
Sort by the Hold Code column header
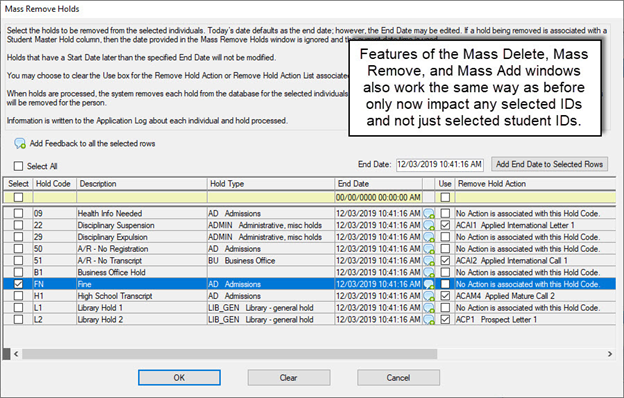54,184
